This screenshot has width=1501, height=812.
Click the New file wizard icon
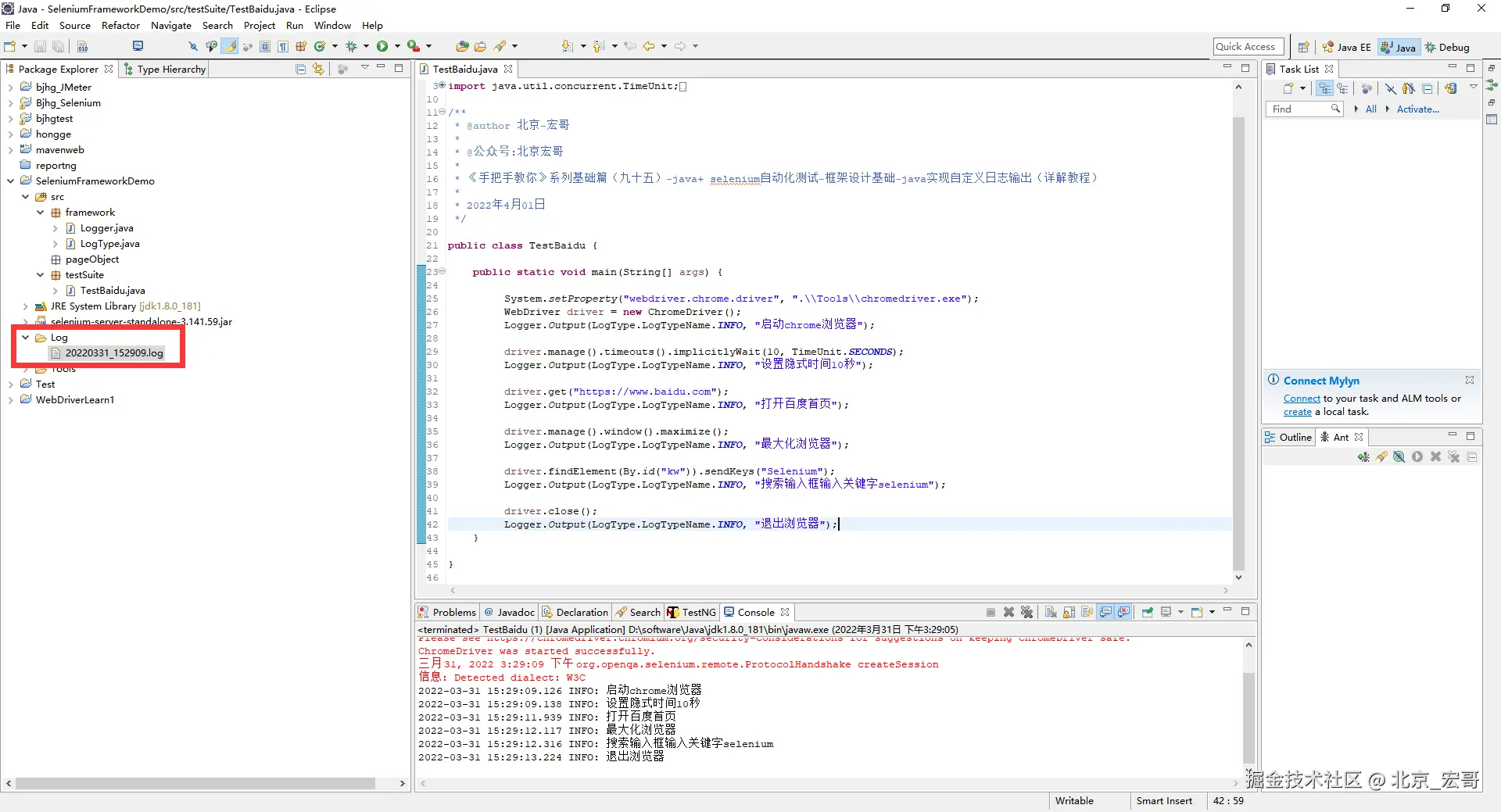pyautogui.click(x=10, y=47)
